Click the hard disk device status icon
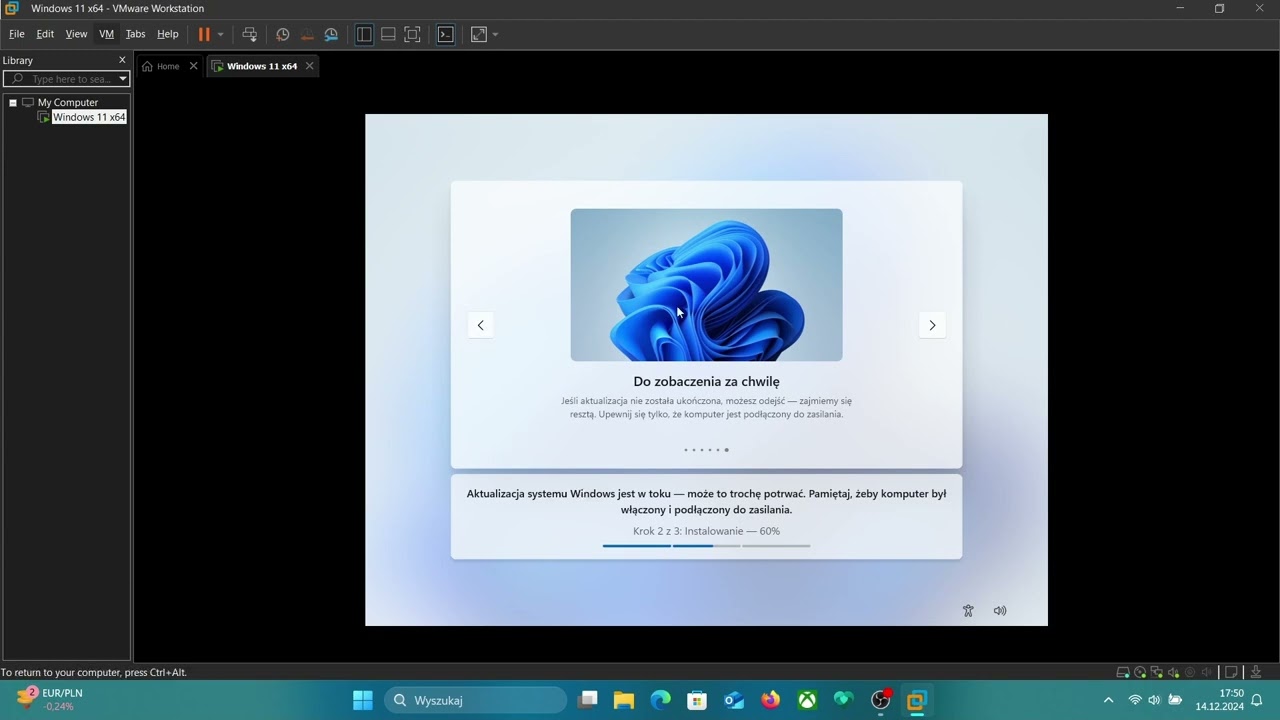The height and width of the screenshot is (720, 1280). [1123, 672]
